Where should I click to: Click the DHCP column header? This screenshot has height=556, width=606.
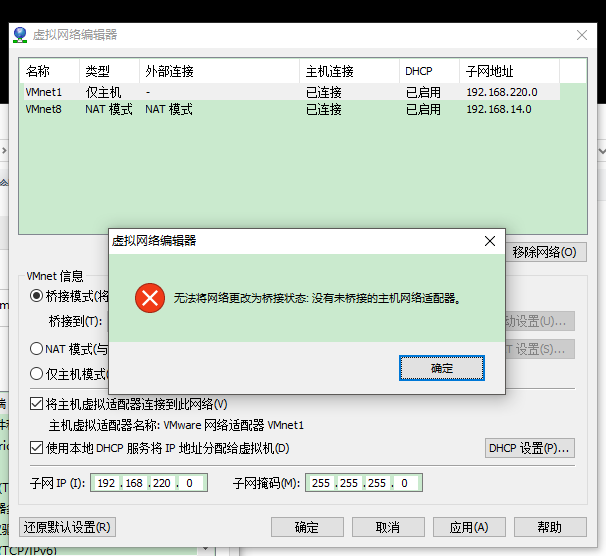click(429, 71)
